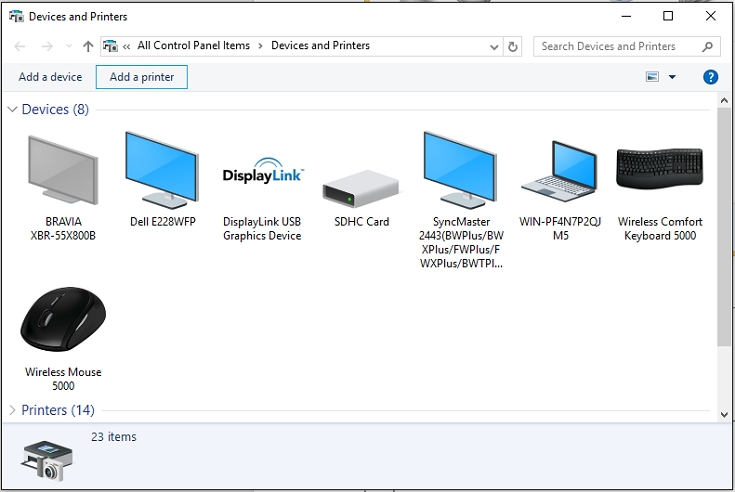This screenshot has height=492, width=735.
Task: Click the search magnifier icon
Action: click(707, 46)
